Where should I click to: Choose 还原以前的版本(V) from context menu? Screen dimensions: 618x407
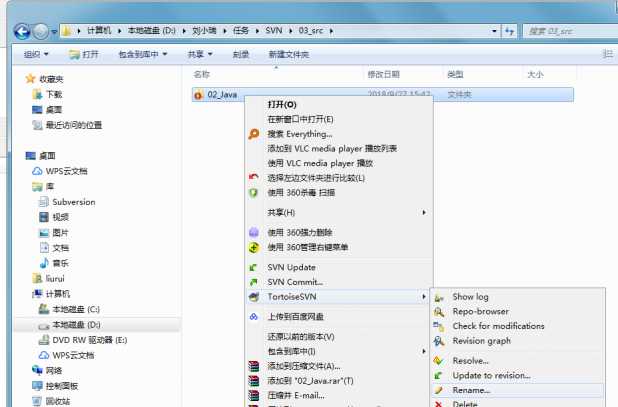tap(301, 336)
